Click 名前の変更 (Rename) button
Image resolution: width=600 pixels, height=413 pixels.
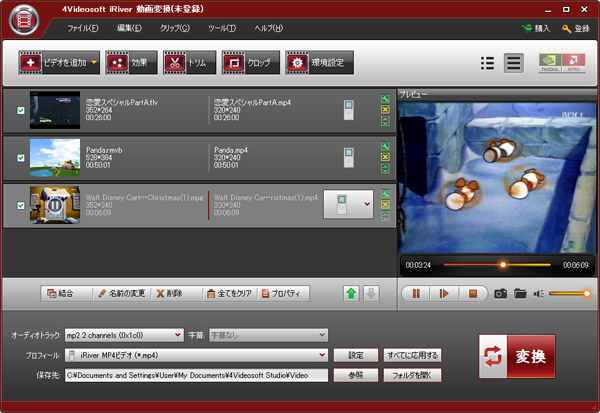tap(122, 294)
